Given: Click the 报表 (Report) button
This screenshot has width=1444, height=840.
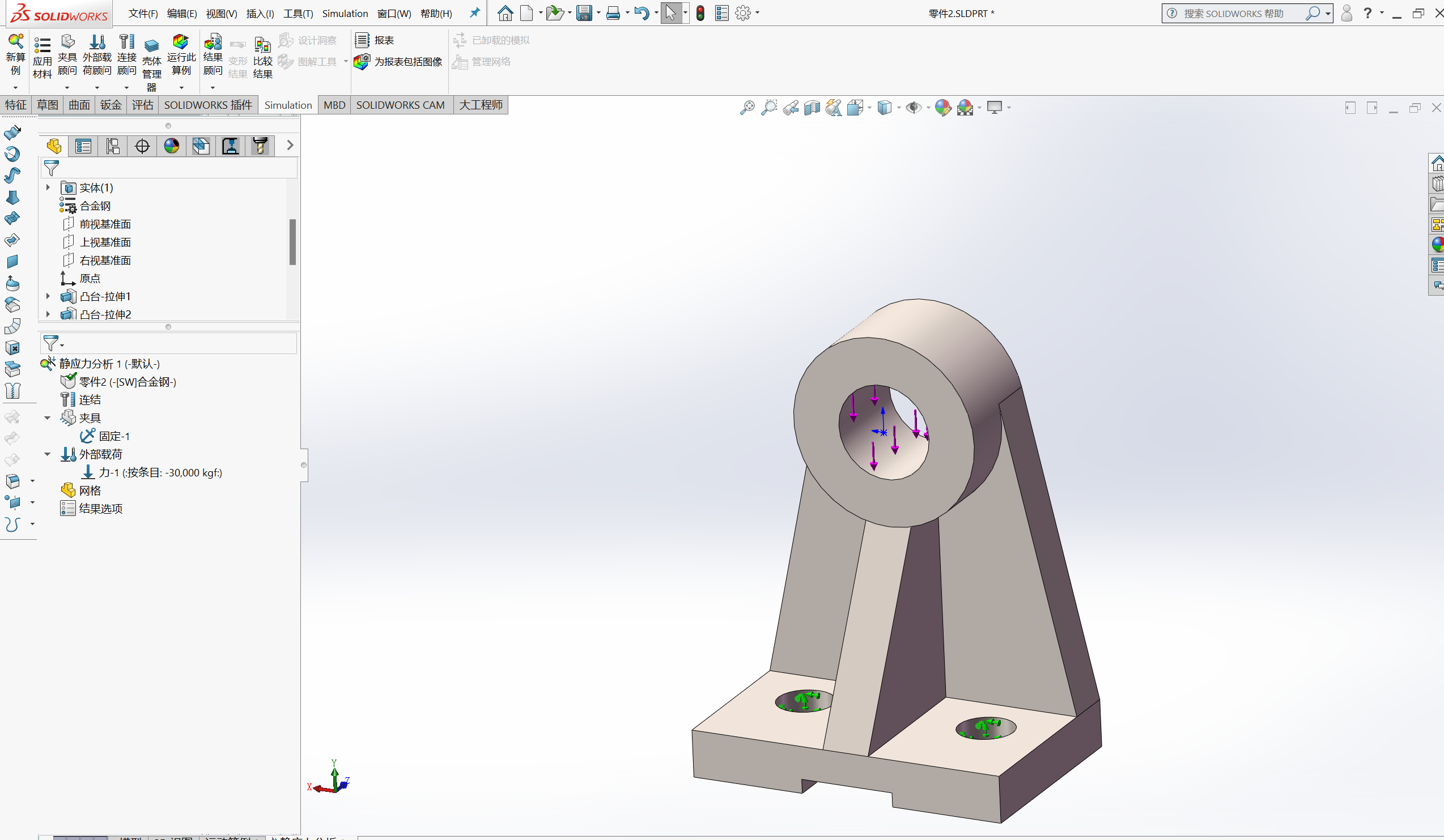Looking at the screenshot, I should point(374,40).
